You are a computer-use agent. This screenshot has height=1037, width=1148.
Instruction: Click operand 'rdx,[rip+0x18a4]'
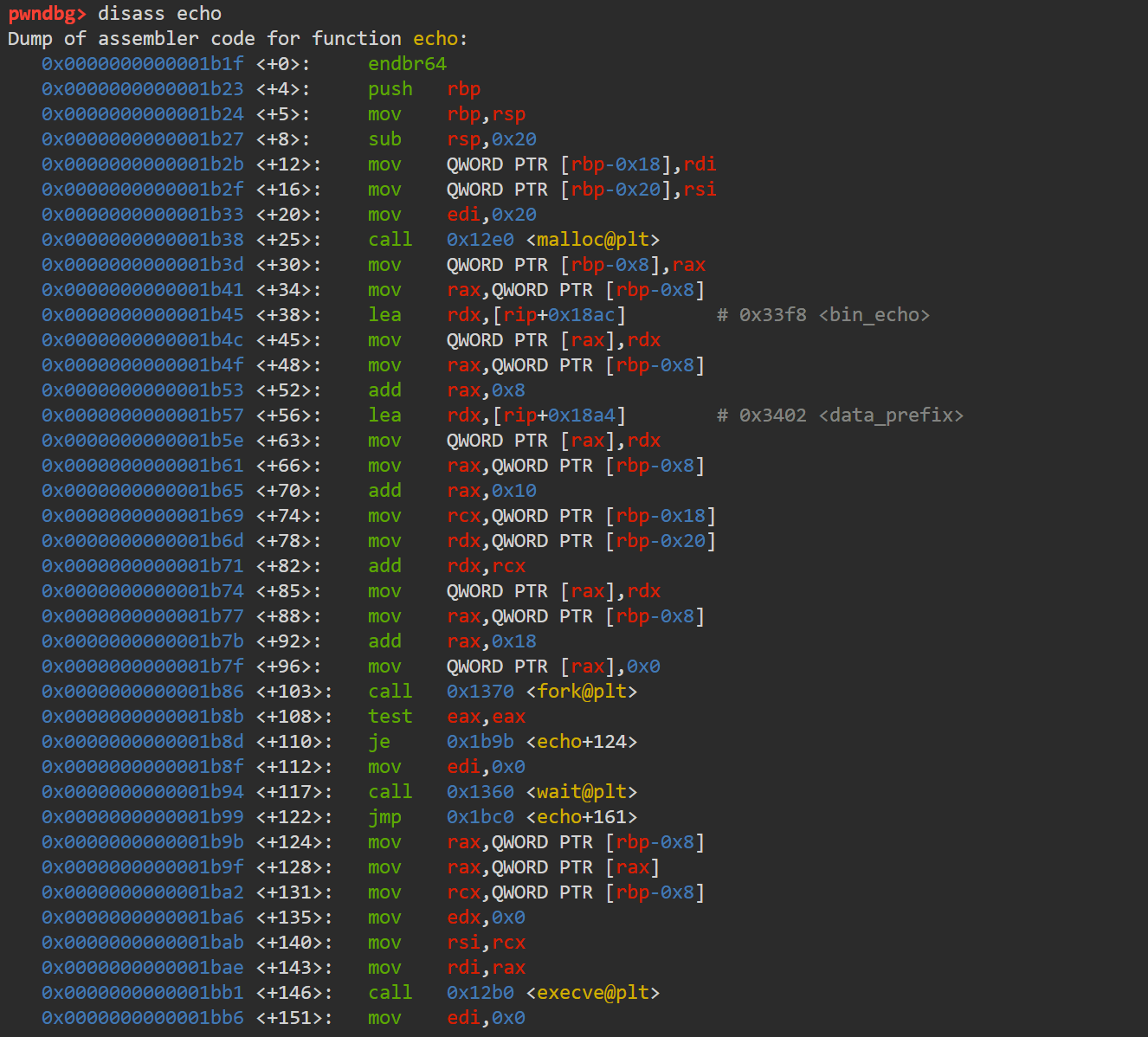click(537, 415)
